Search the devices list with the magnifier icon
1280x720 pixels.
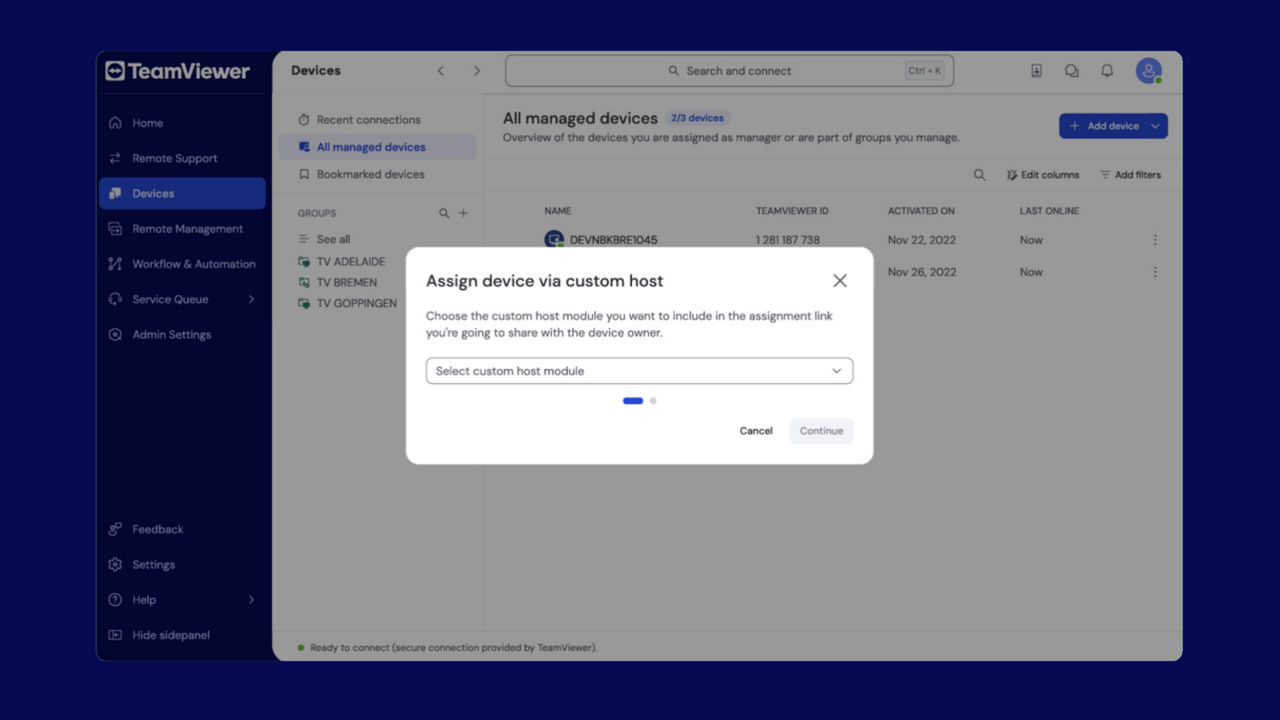tap(979, 175)
